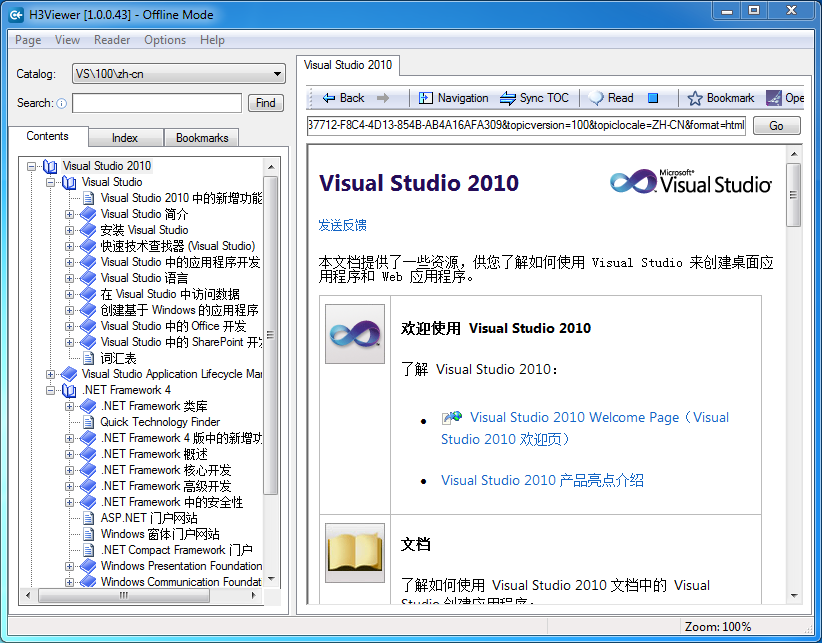Click the Bookmark star icon

pyautogui.click(x=695, y=98)
